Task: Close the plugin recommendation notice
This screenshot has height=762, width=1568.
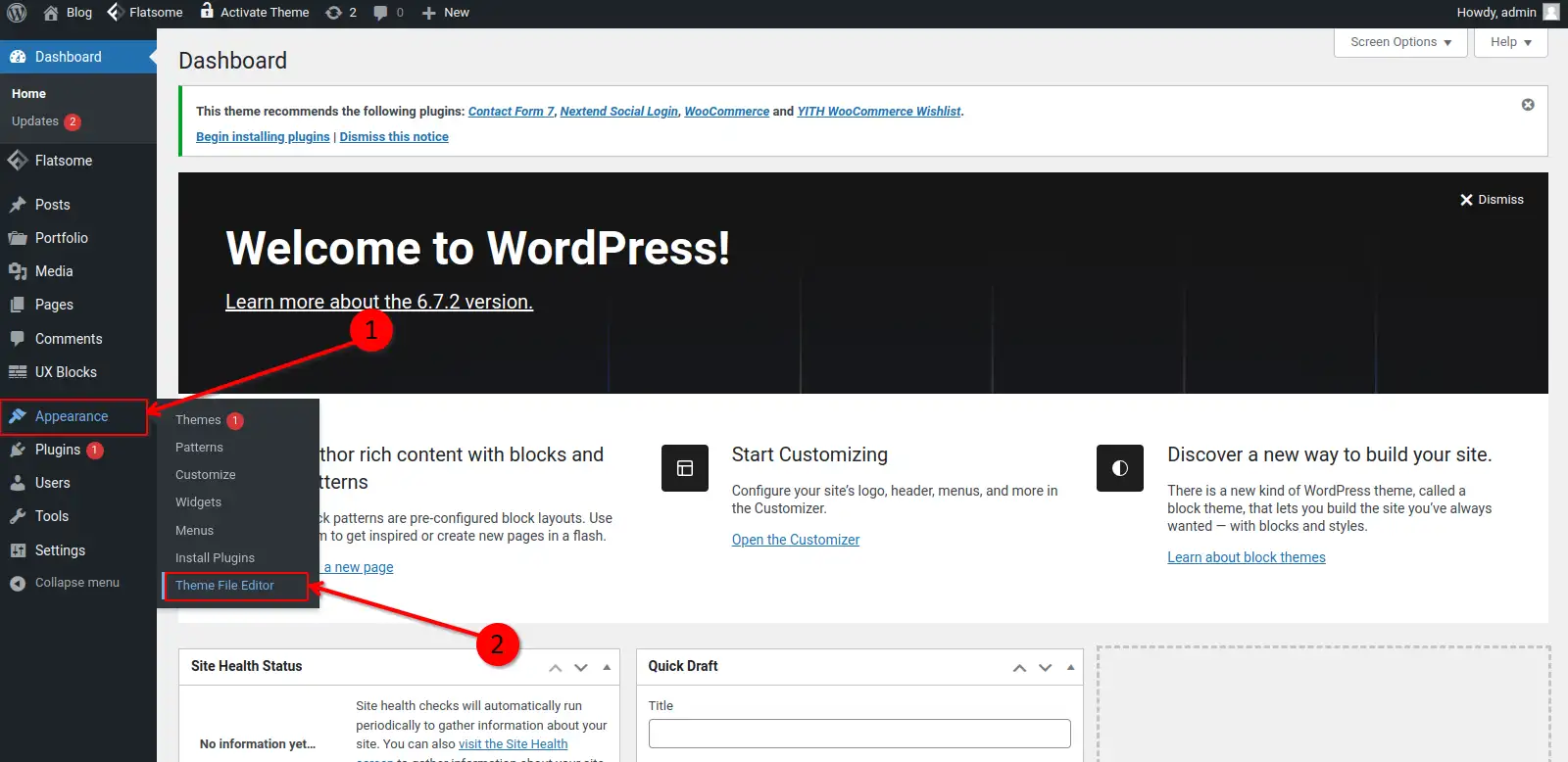Action: click(1528, 105)
